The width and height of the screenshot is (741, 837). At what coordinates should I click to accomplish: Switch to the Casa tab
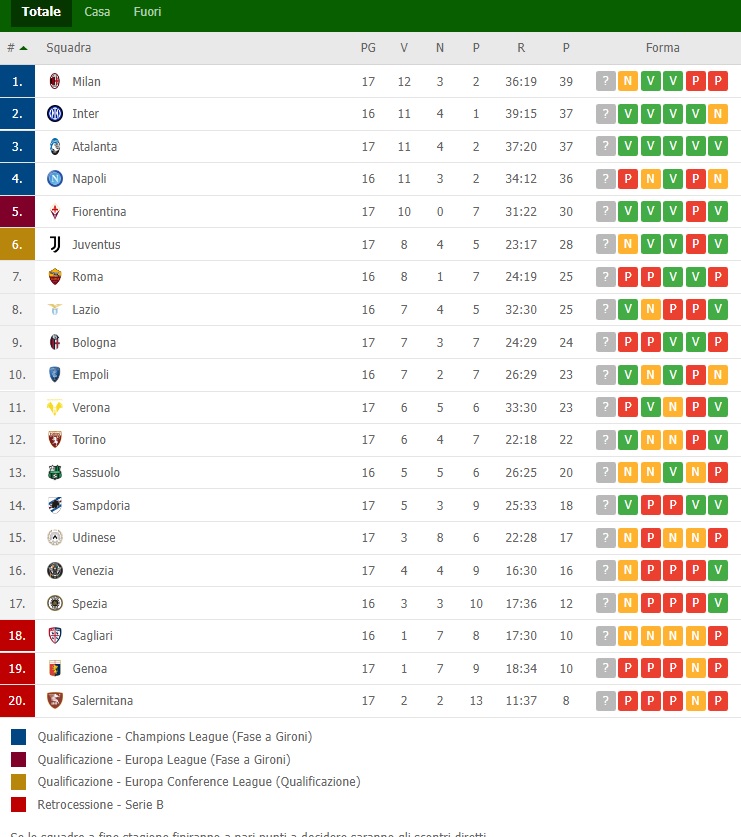97,12
